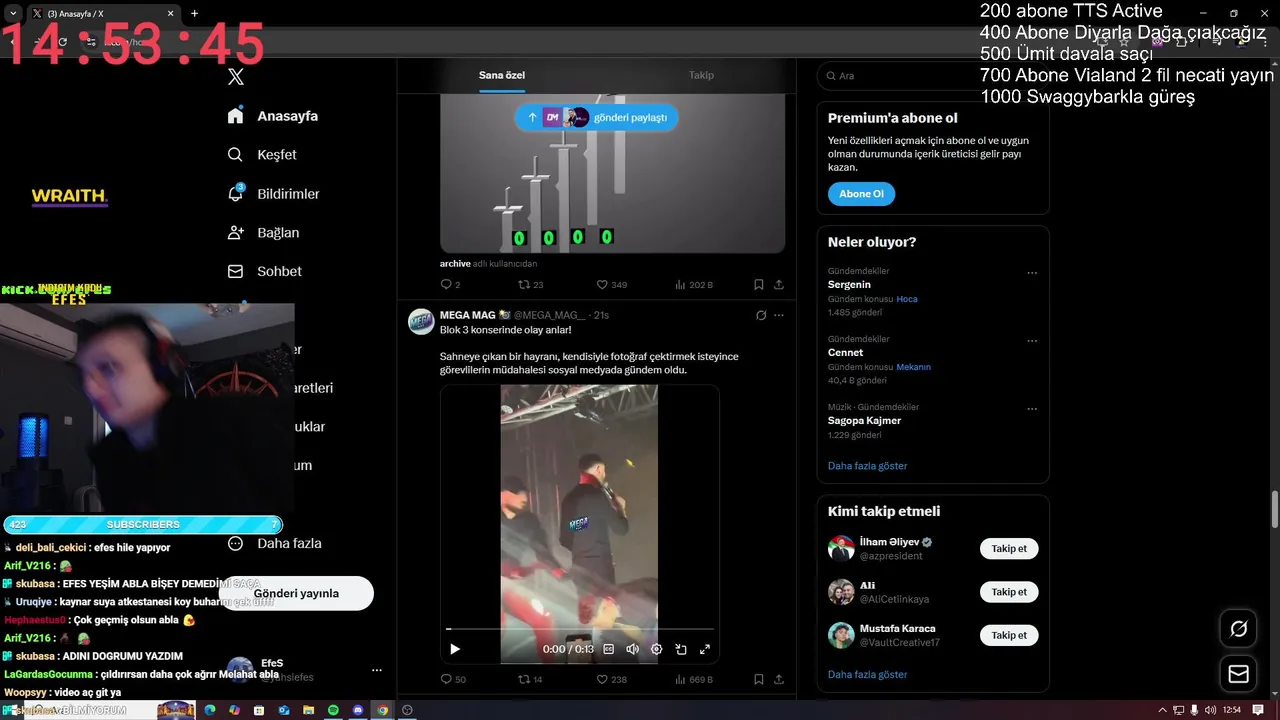Toggle captions on the video

[608, 649]
